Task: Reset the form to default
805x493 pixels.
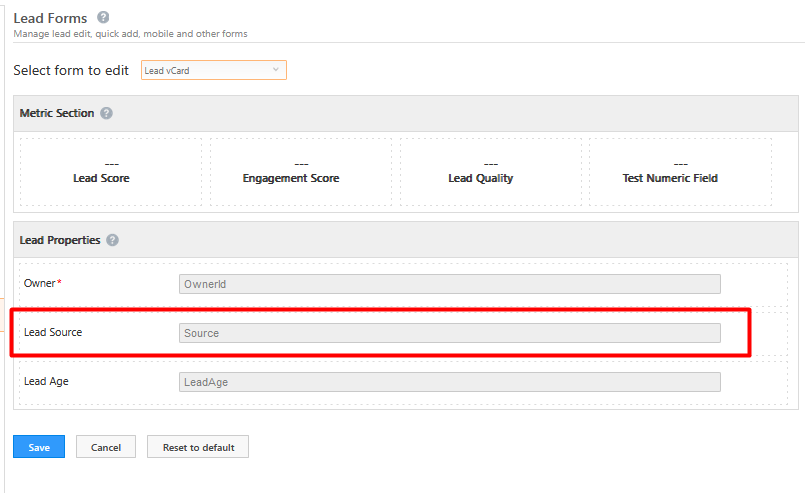Action: (198, 447)
